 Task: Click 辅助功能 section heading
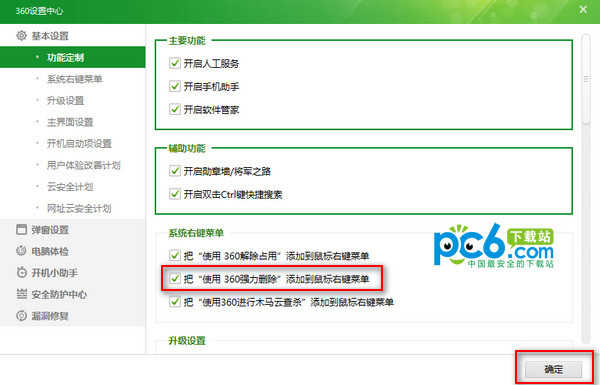[x=187, y=148]
